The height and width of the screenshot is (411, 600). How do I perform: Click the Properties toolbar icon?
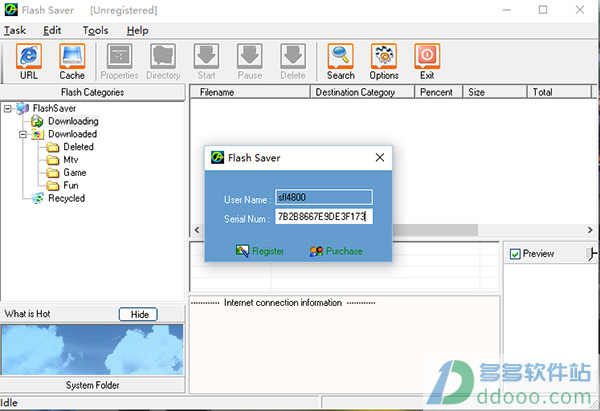pyautogui.click(x=119, y=62)
